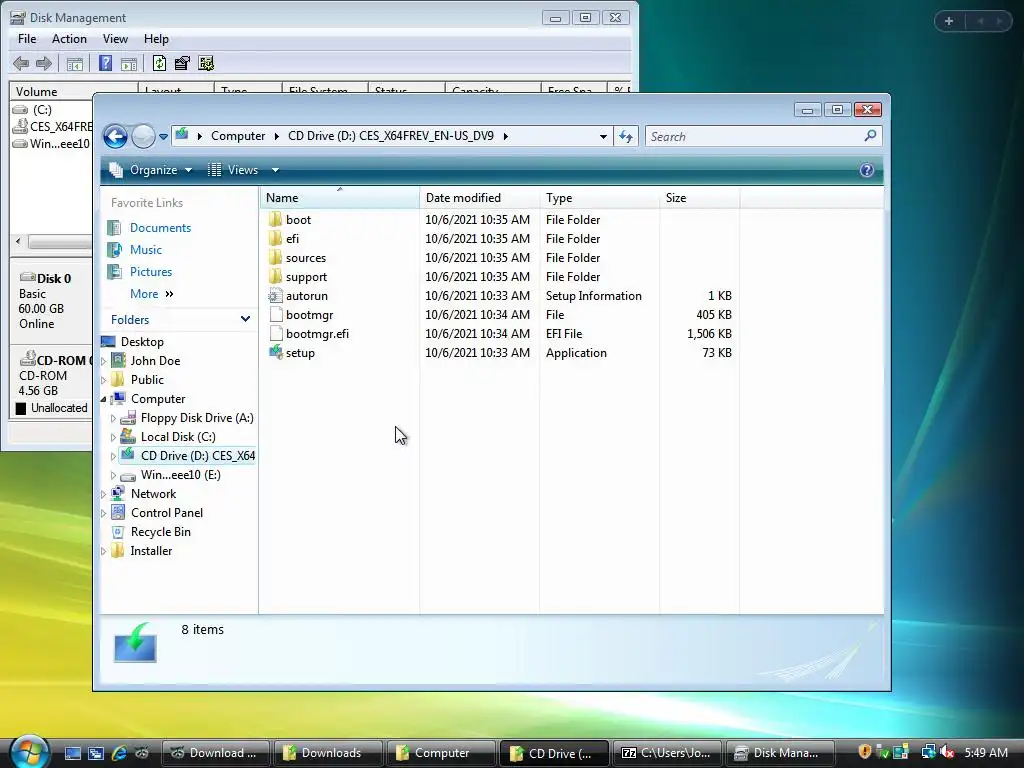This screenshot has width=1024, height=768.
Task: Select Recycle Bin in the folder tree
Action: point(161,532)
